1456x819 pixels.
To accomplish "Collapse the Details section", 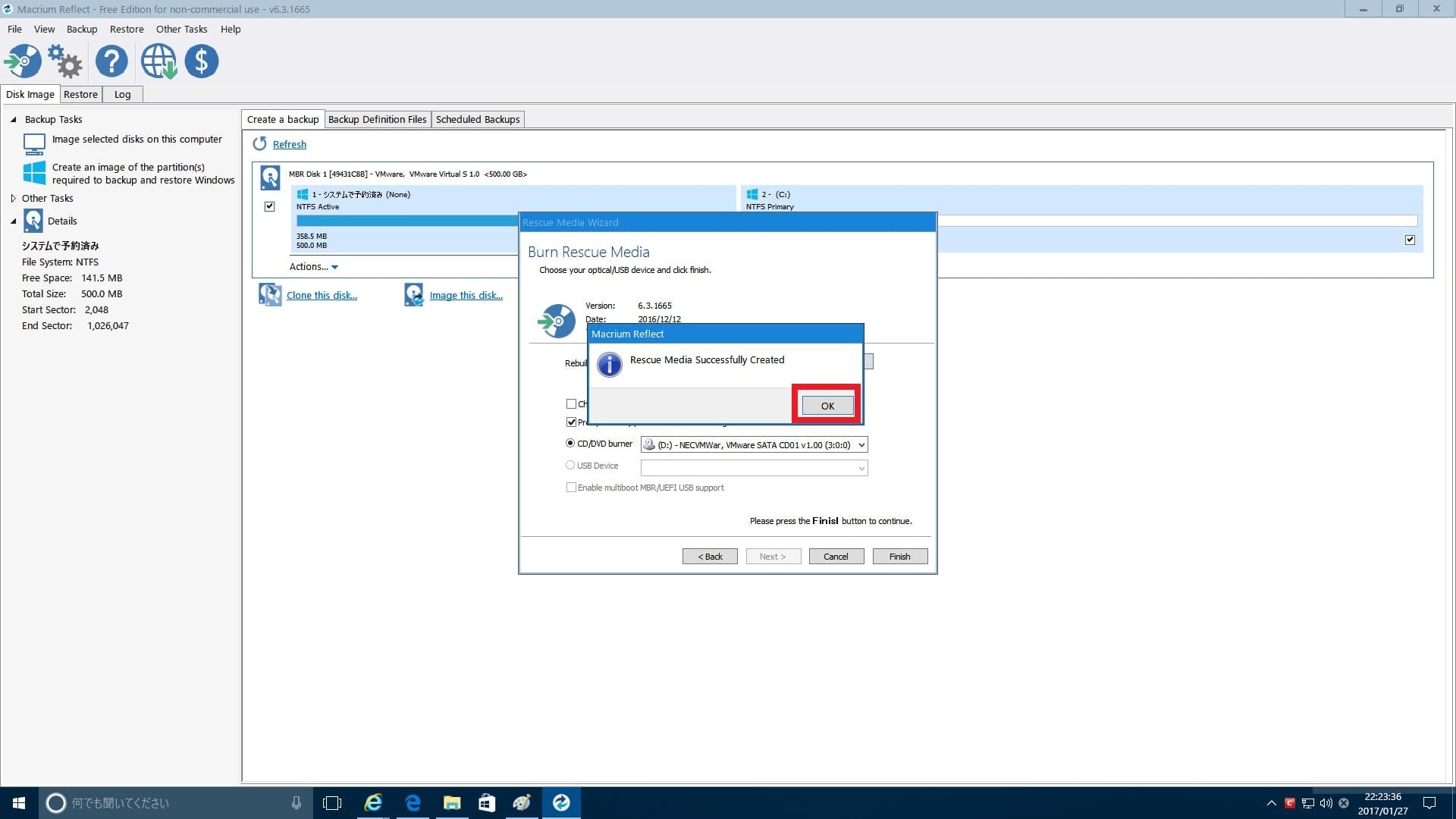I will point(13,221).
